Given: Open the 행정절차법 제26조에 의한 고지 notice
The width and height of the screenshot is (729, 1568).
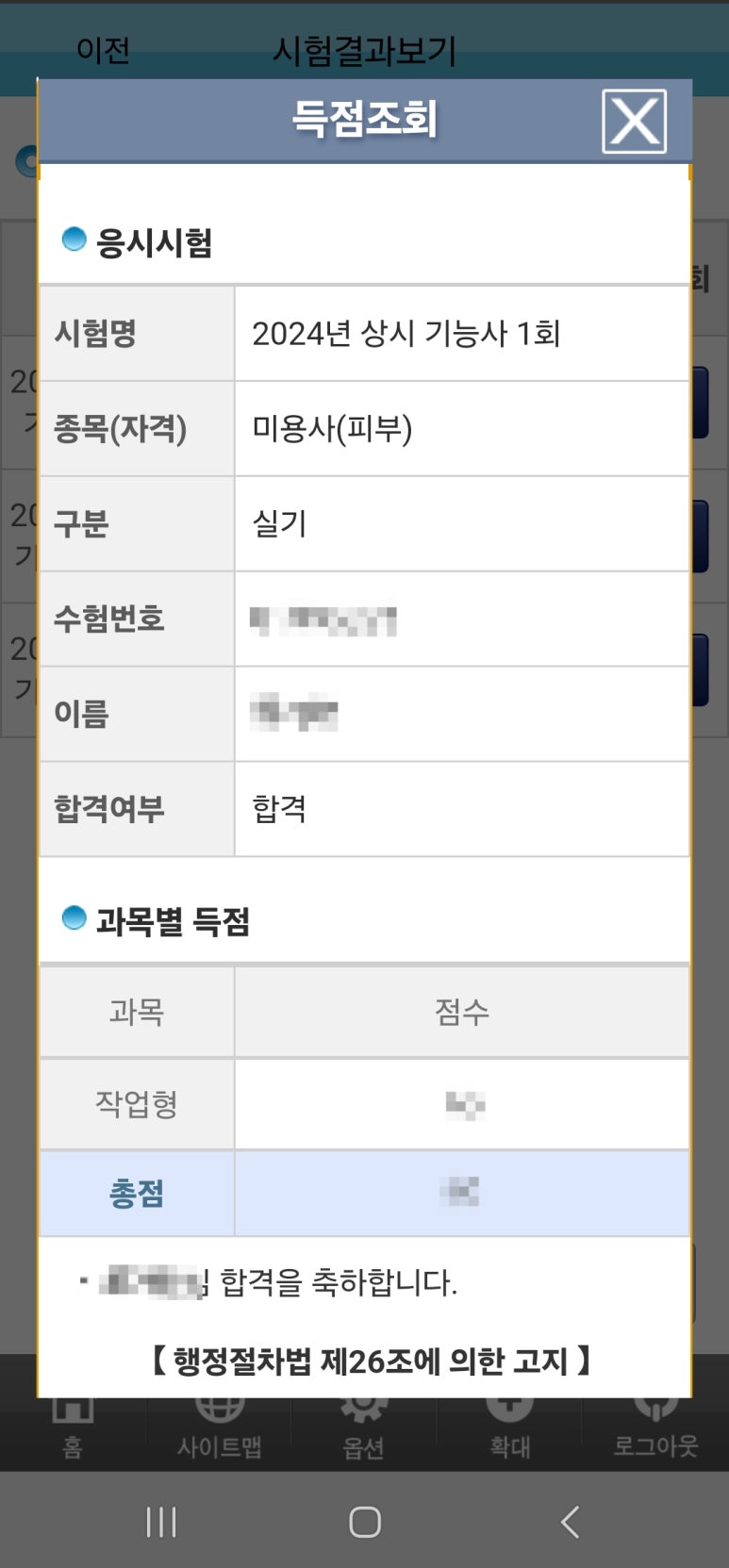Looking at the screenshot, I should tap(364, 1361).
